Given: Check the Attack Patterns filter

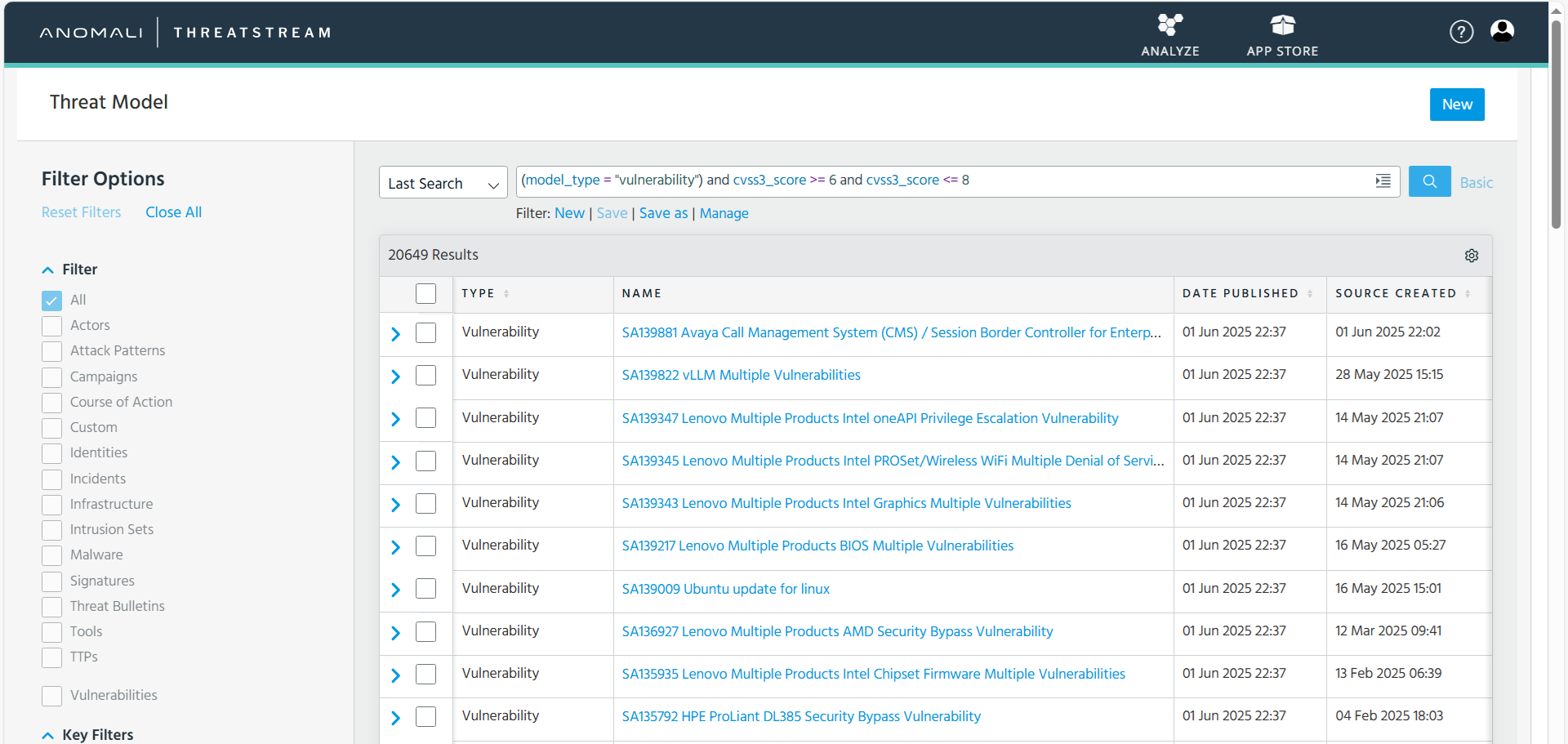Looking at the screenshot, I should pos(51,351).
